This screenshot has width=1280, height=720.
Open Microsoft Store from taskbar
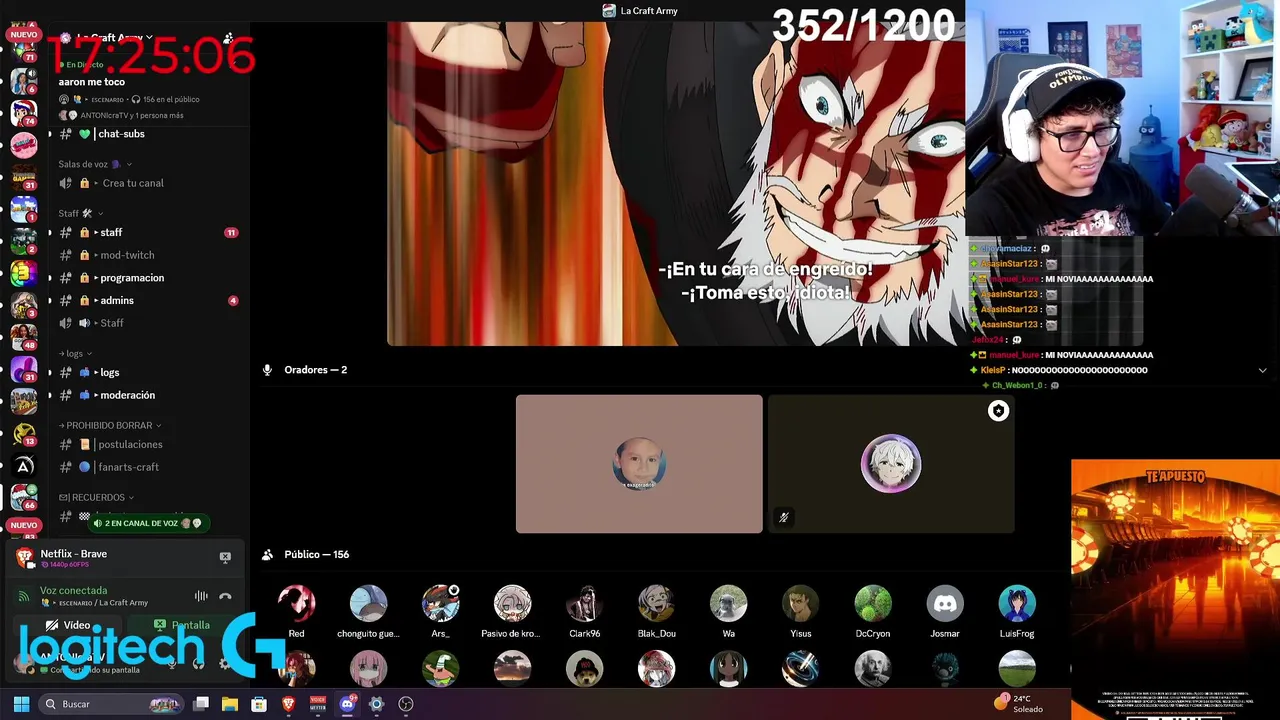(x=259, y=704)
